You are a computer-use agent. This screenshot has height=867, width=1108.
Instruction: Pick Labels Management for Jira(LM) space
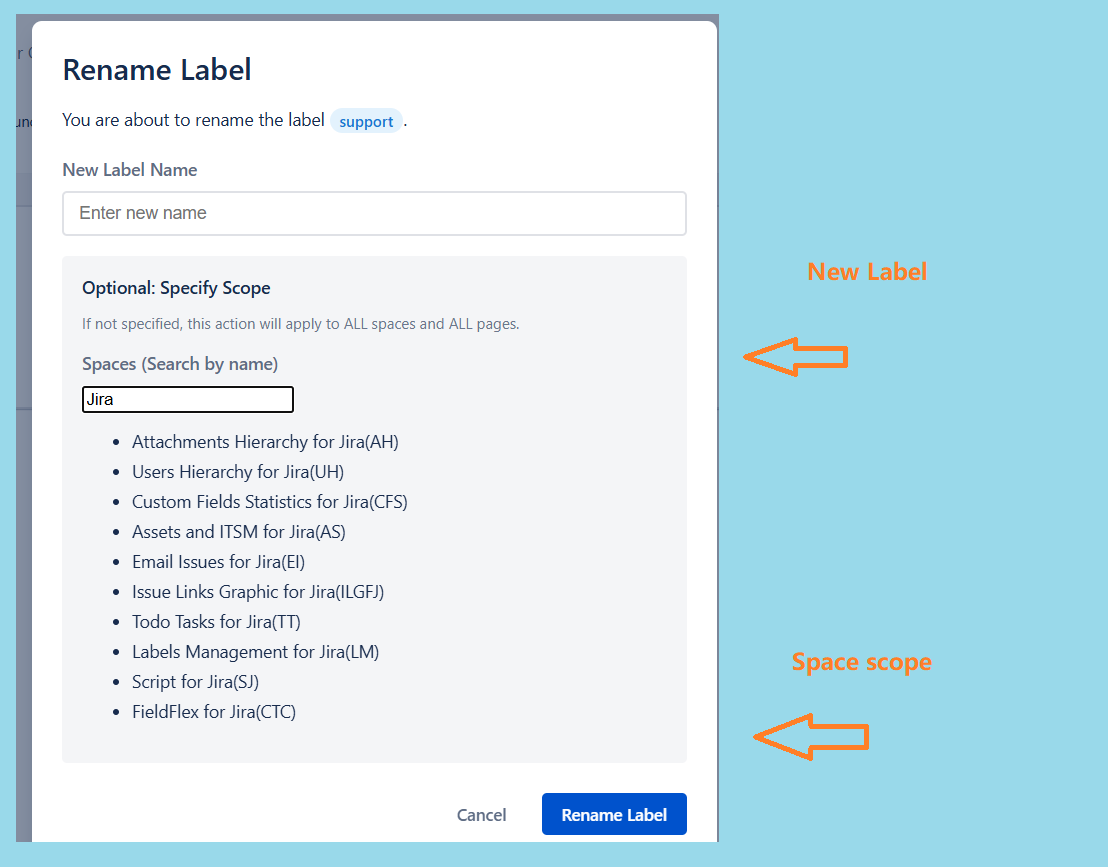[255, 651]
